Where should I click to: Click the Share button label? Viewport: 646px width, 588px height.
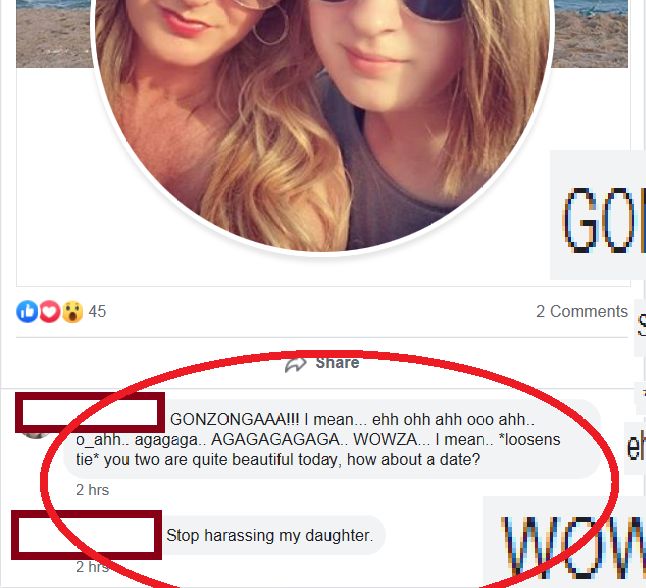[337, 363]
